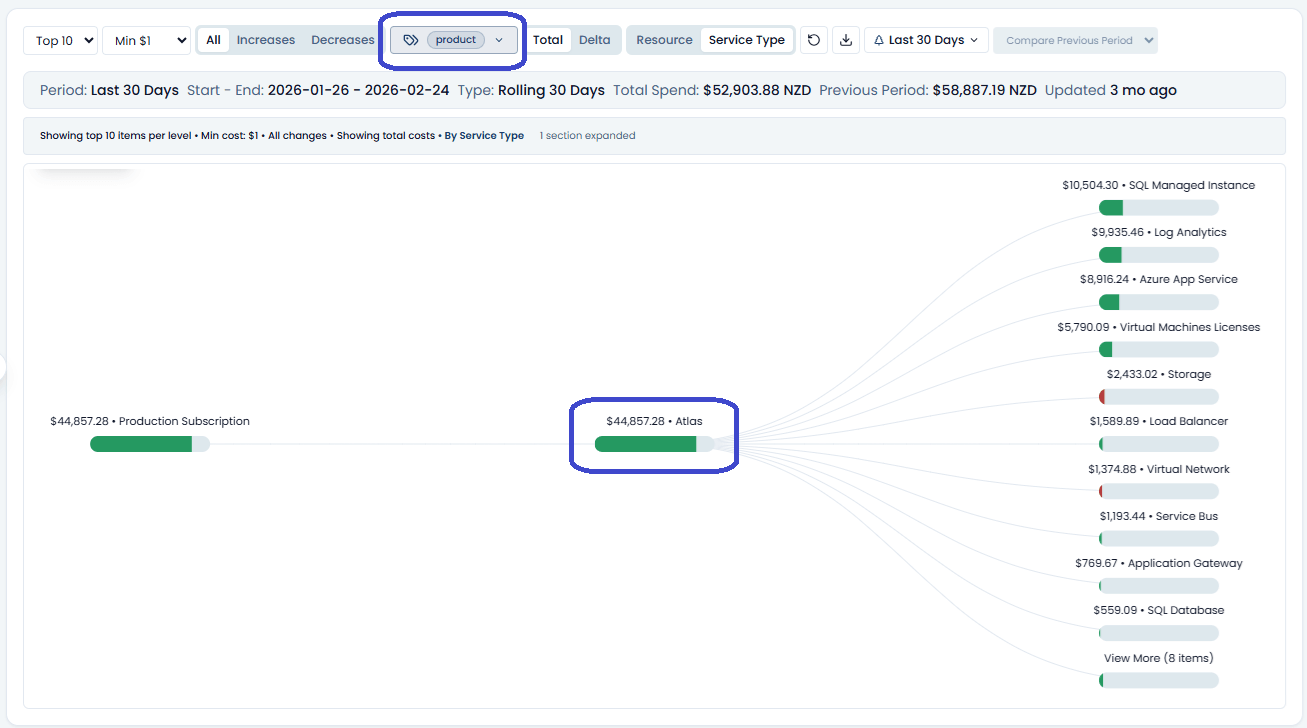
Task: Click the Previous Period $58,887.19 NZD value
Action: pos(985,90)
